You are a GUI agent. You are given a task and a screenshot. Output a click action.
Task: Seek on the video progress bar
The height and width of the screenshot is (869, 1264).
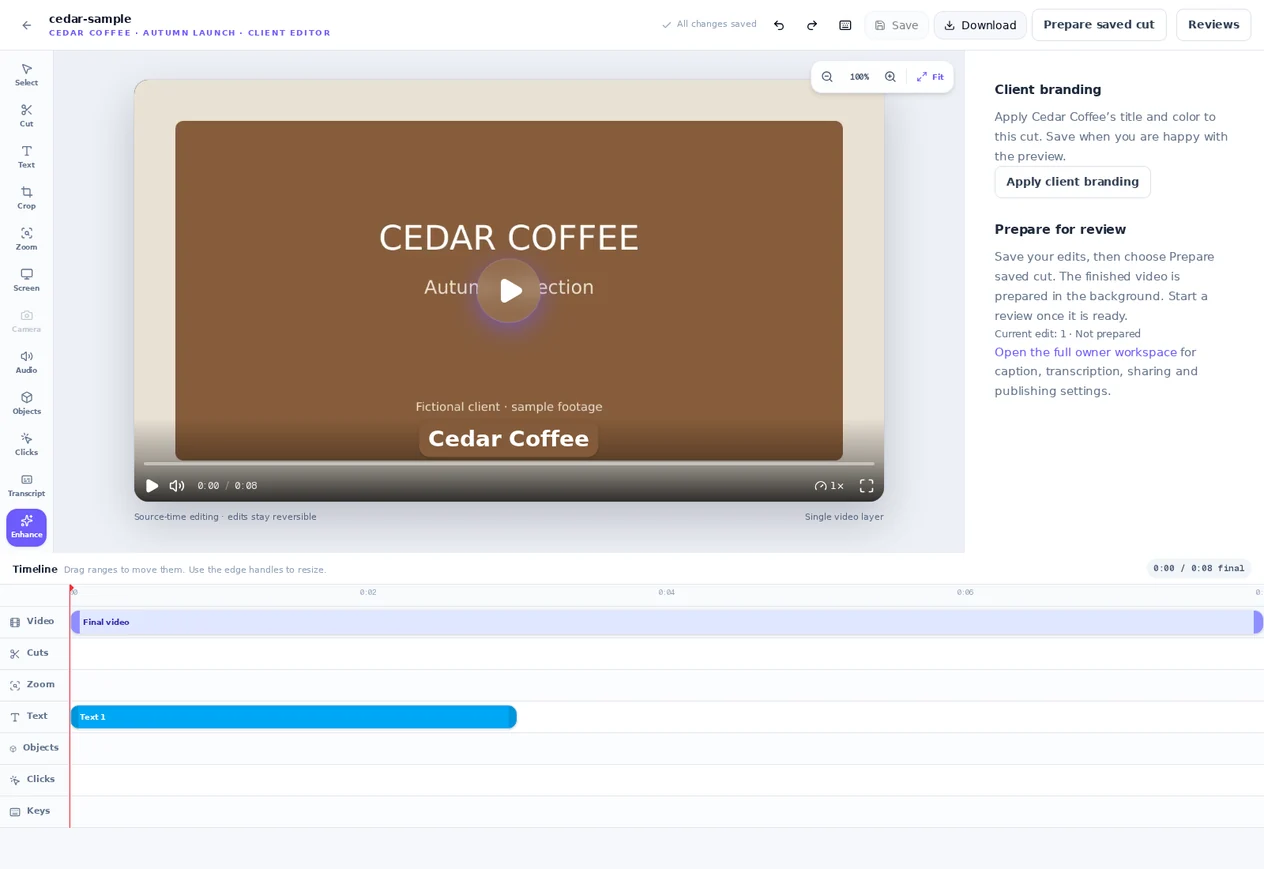(509, 464)
